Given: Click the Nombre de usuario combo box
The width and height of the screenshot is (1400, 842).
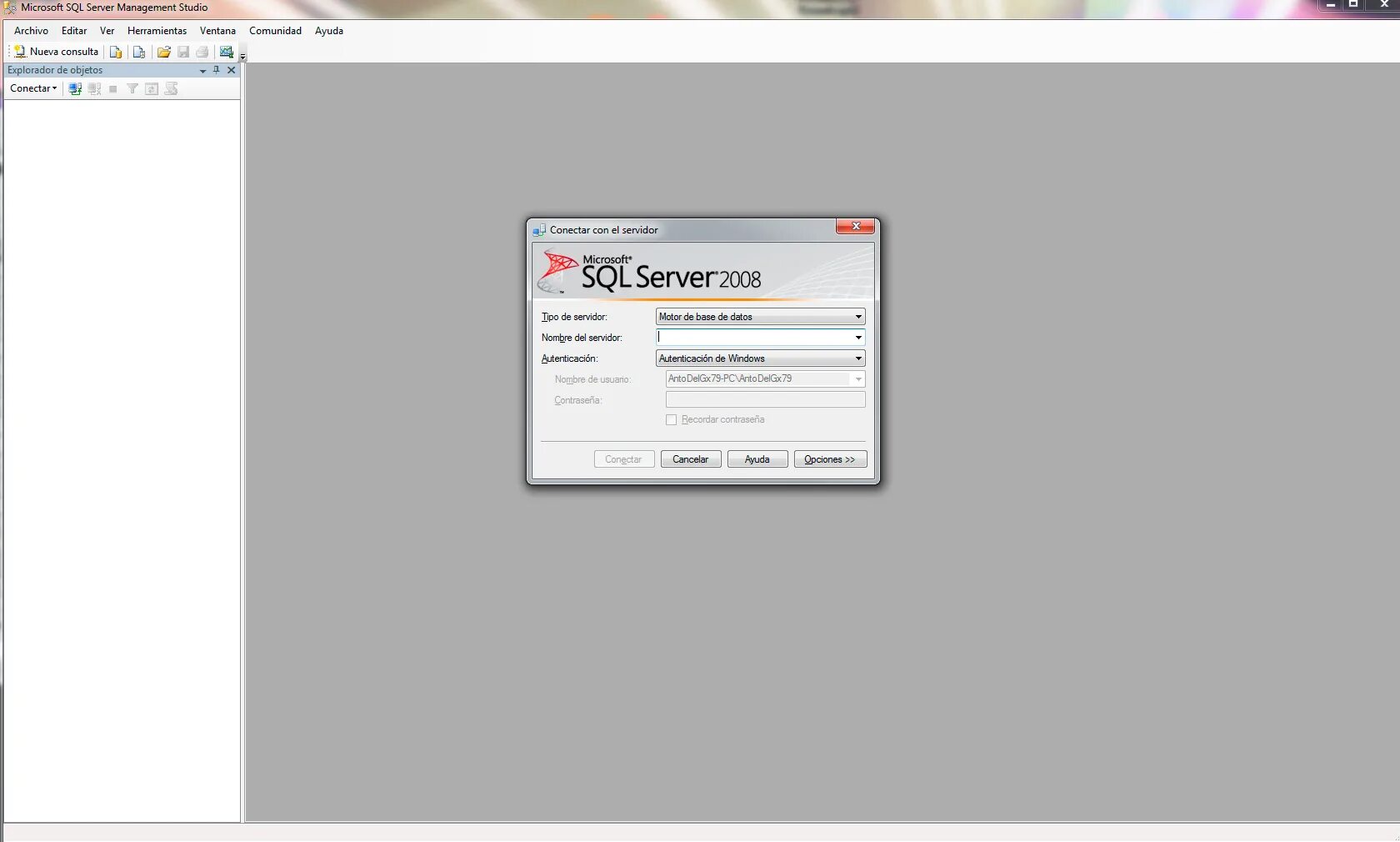Looking at the screenshot, I should tap(765, 379).
